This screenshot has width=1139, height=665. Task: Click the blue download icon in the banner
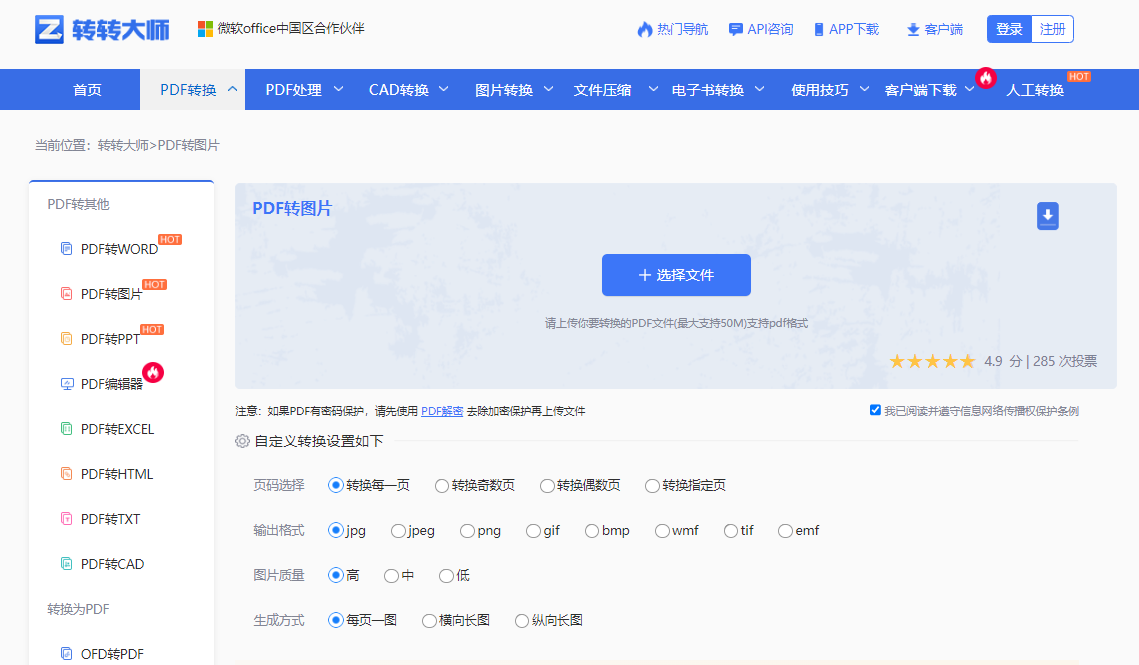coord(1048,216)
